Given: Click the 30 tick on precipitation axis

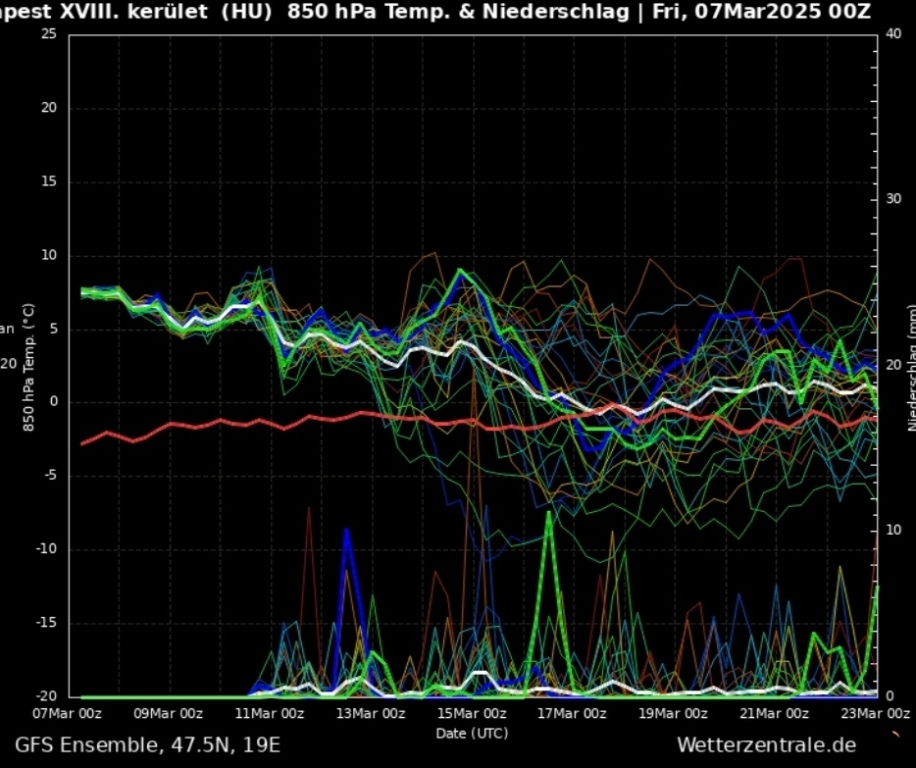Looking at the screenshot, I should (895, 199).
